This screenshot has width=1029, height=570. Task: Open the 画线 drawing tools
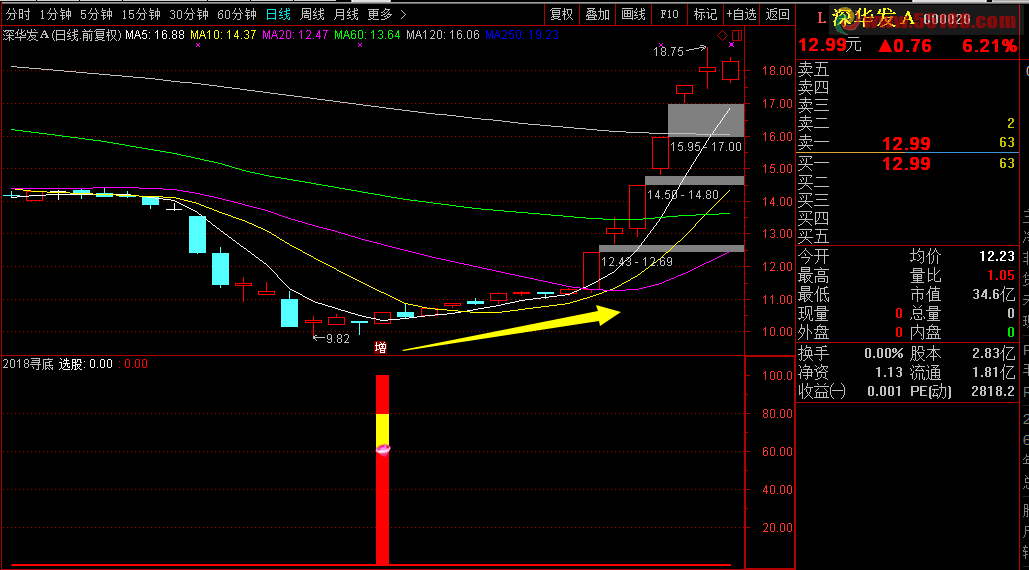(x=633, y=14)
